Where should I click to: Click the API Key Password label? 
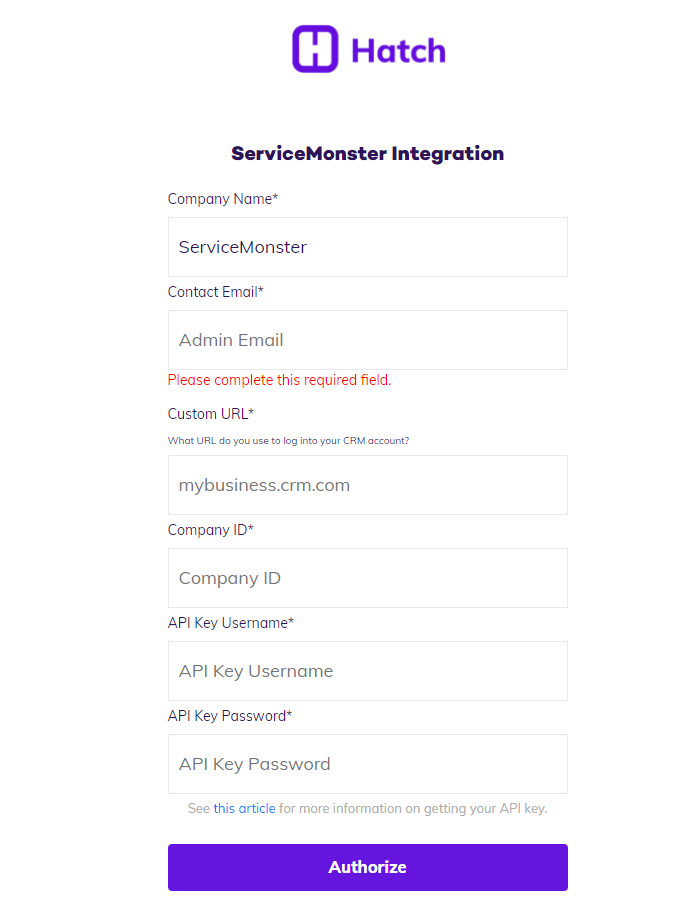(x=229, y=716)
